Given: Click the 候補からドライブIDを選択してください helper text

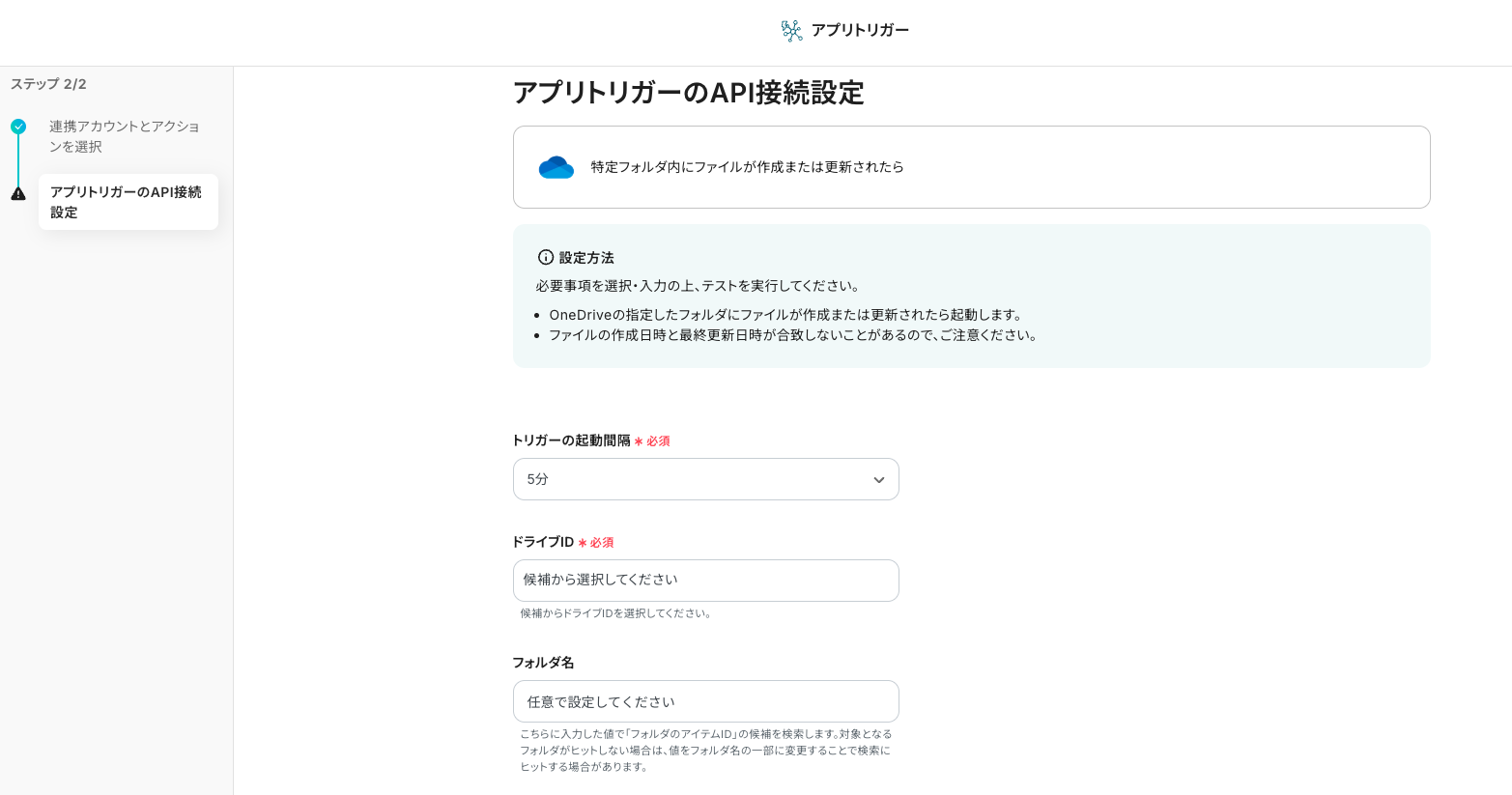Looking at the screenshot, I should click(x=616, y=613).
